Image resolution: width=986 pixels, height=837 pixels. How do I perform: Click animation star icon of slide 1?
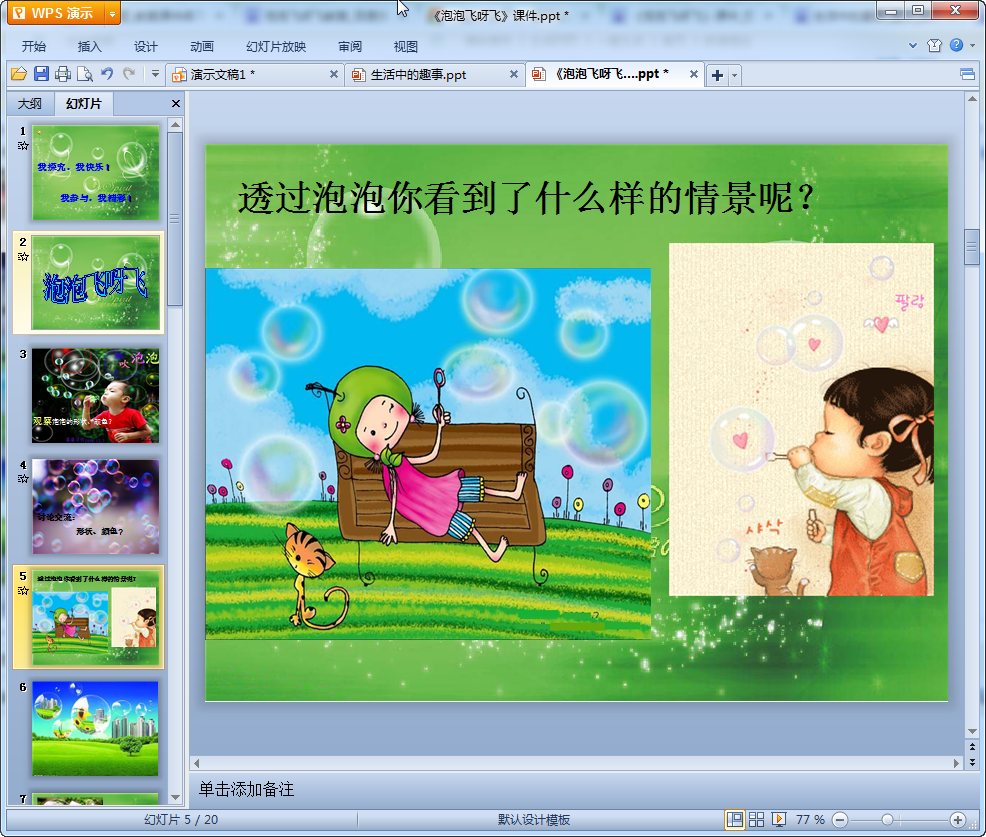(23, 146)
